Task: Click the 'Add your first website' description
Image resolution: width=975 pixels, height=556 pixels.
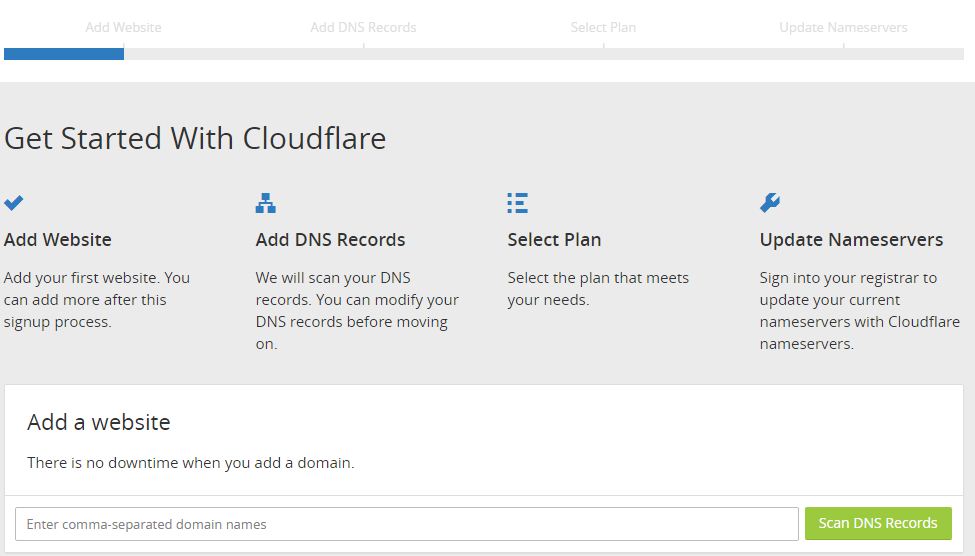Action: coord(97,300)
